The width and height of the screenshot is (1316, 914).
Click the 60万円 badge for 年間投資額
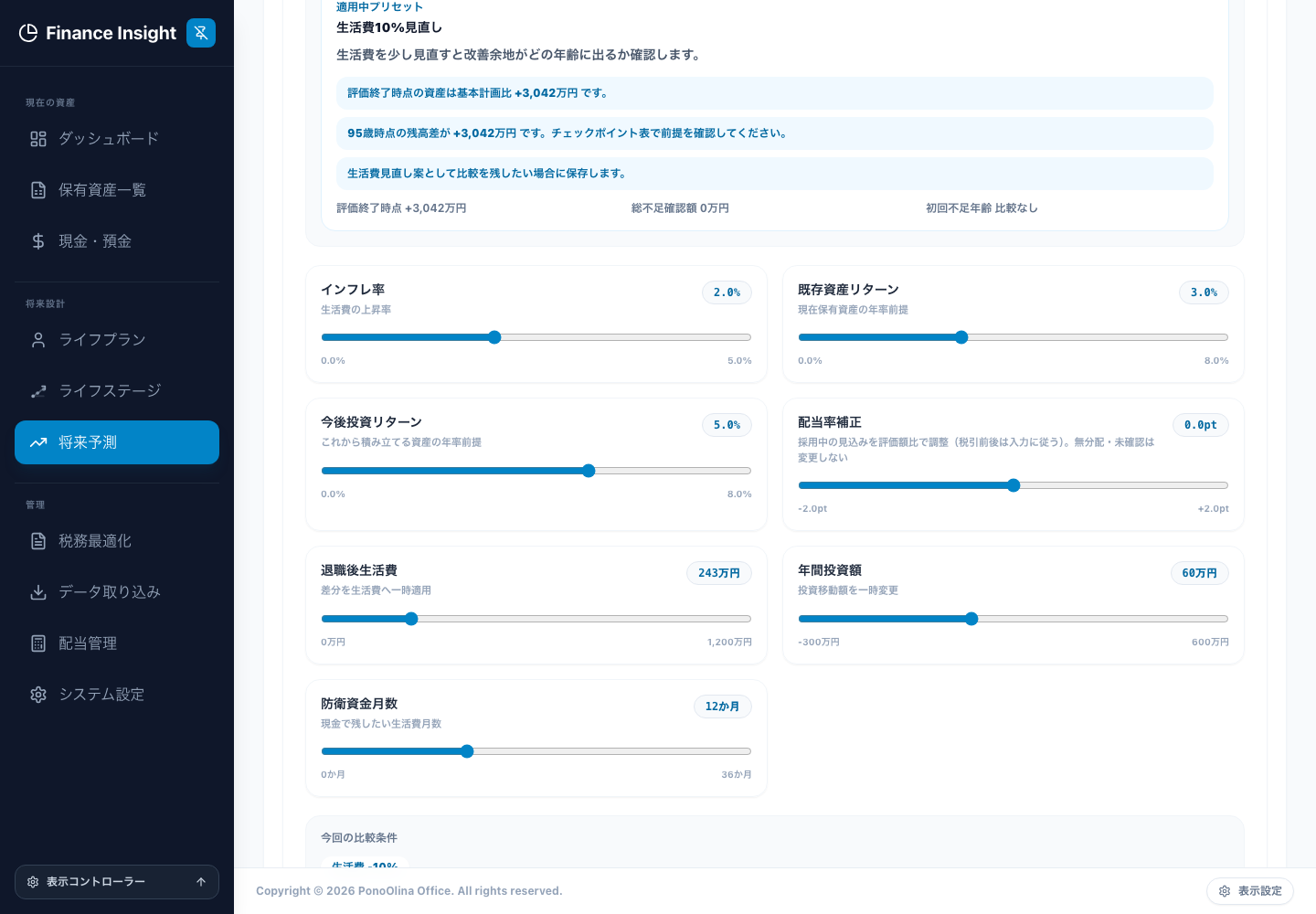pyautogui.click(x=1200, y=573)
